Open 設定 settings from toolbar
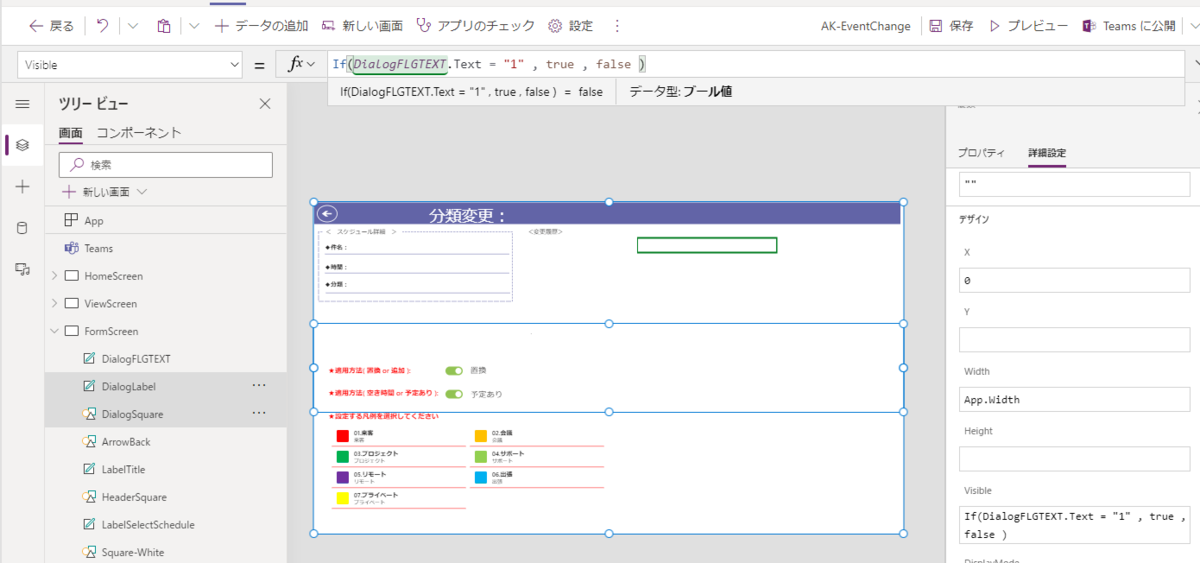Viewport: 1200px width, 563px height. [570, 26]
